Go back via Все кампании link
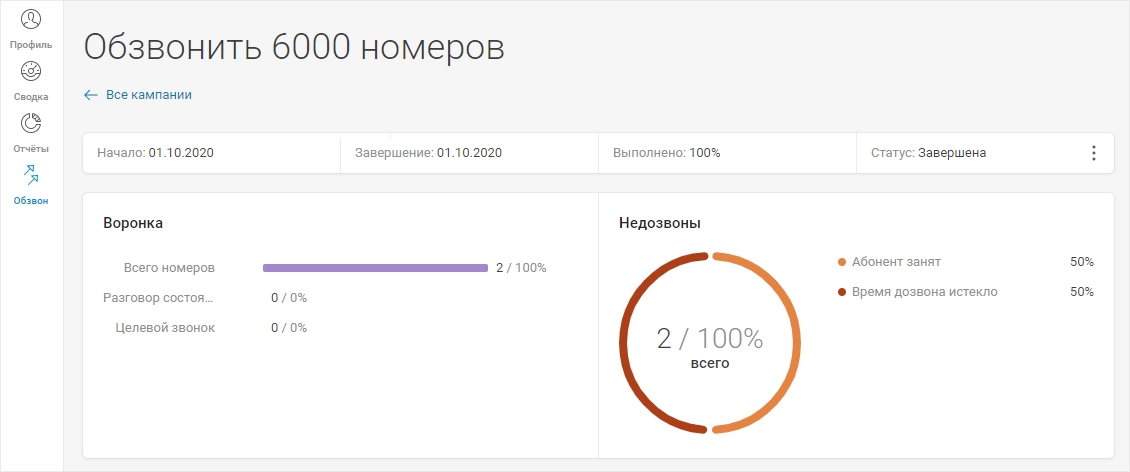The width and height of the screenshot is (1130, 472). [149, 94]
